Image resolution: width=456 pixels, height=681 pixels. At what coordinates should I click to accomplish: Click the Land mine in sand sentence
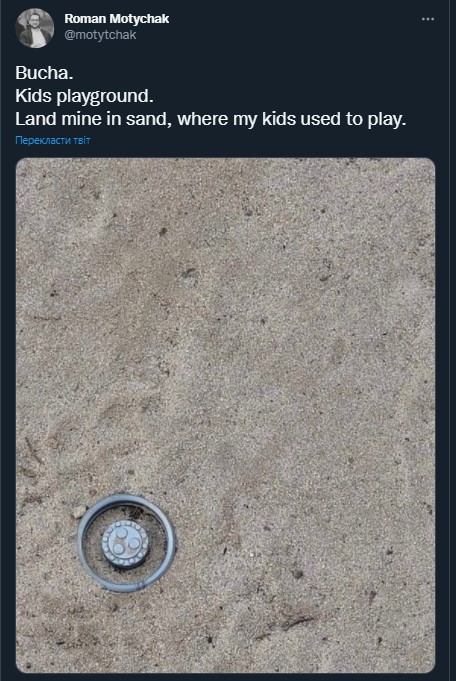click(x=211, y=119)
